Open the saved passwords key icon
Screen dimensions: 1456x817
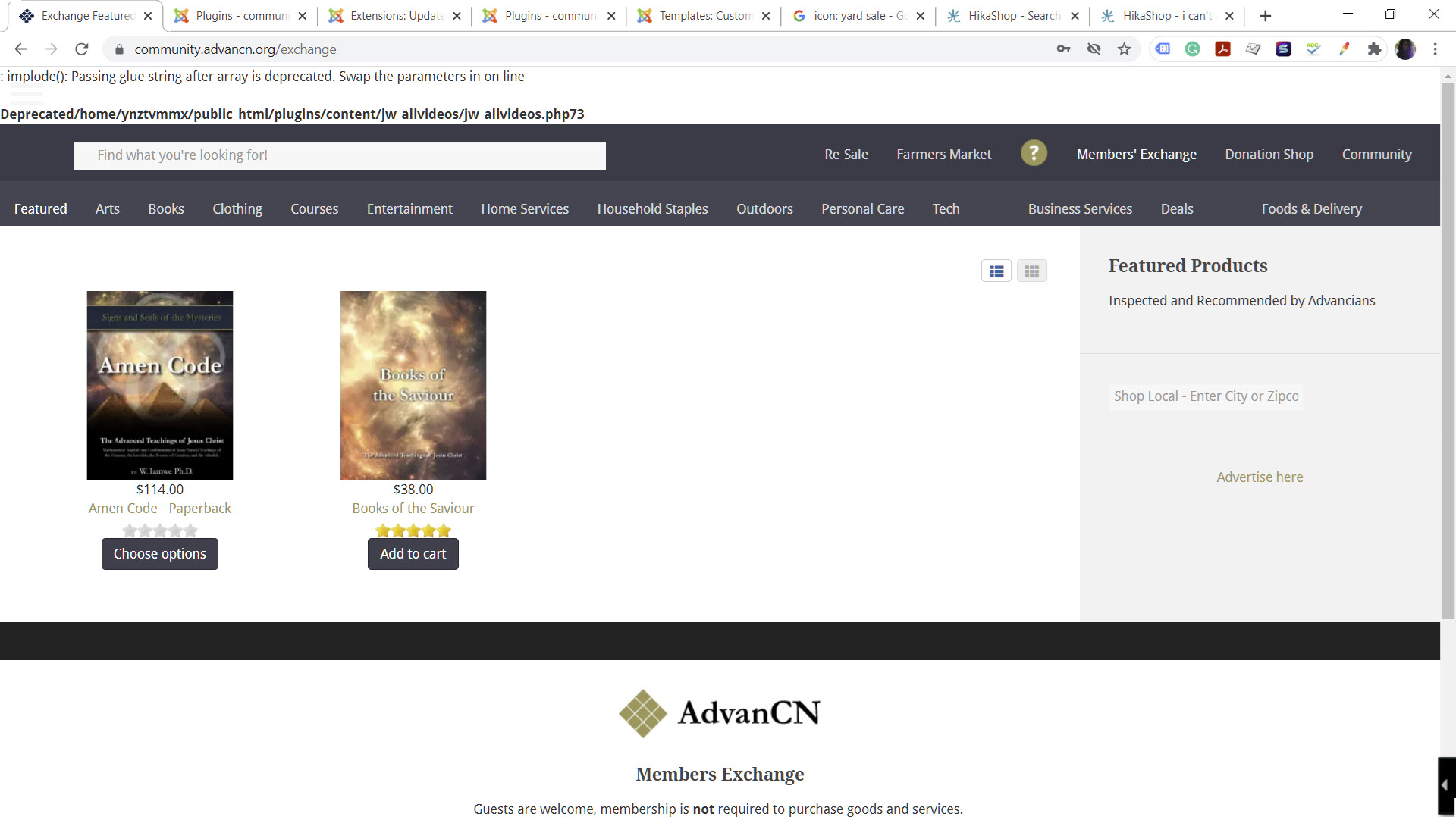[1063, 49]
